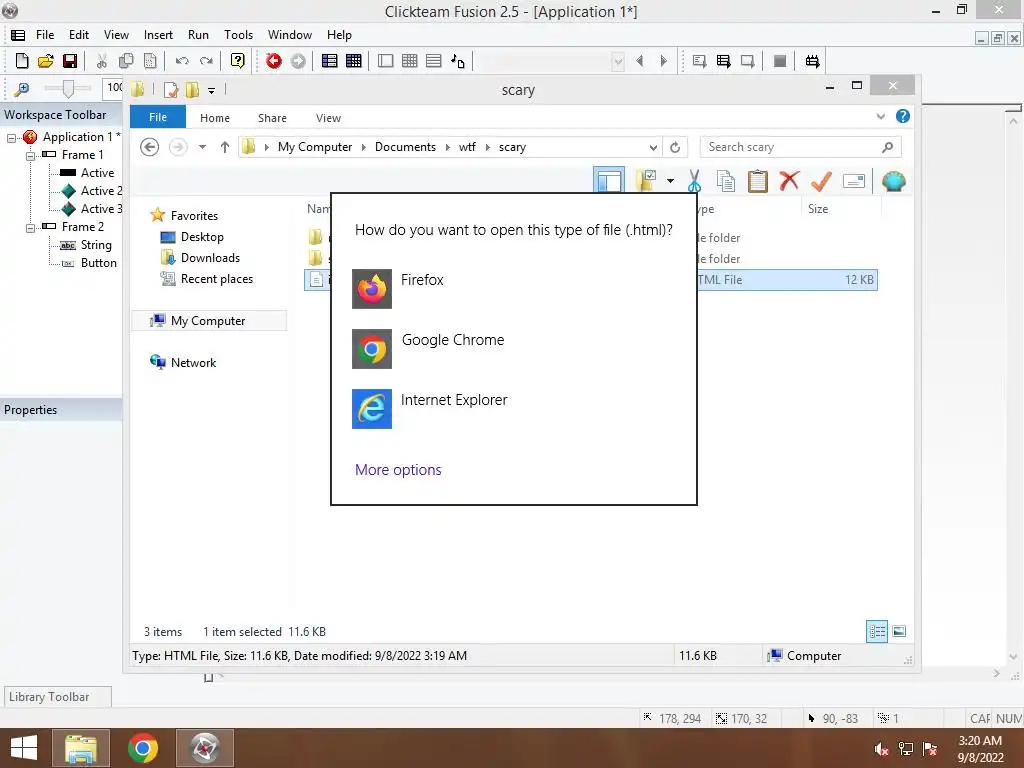The height and width of the screenshot is (768, 1024).
Task: Click the muted volume tray icon
Action: [881, 749]
